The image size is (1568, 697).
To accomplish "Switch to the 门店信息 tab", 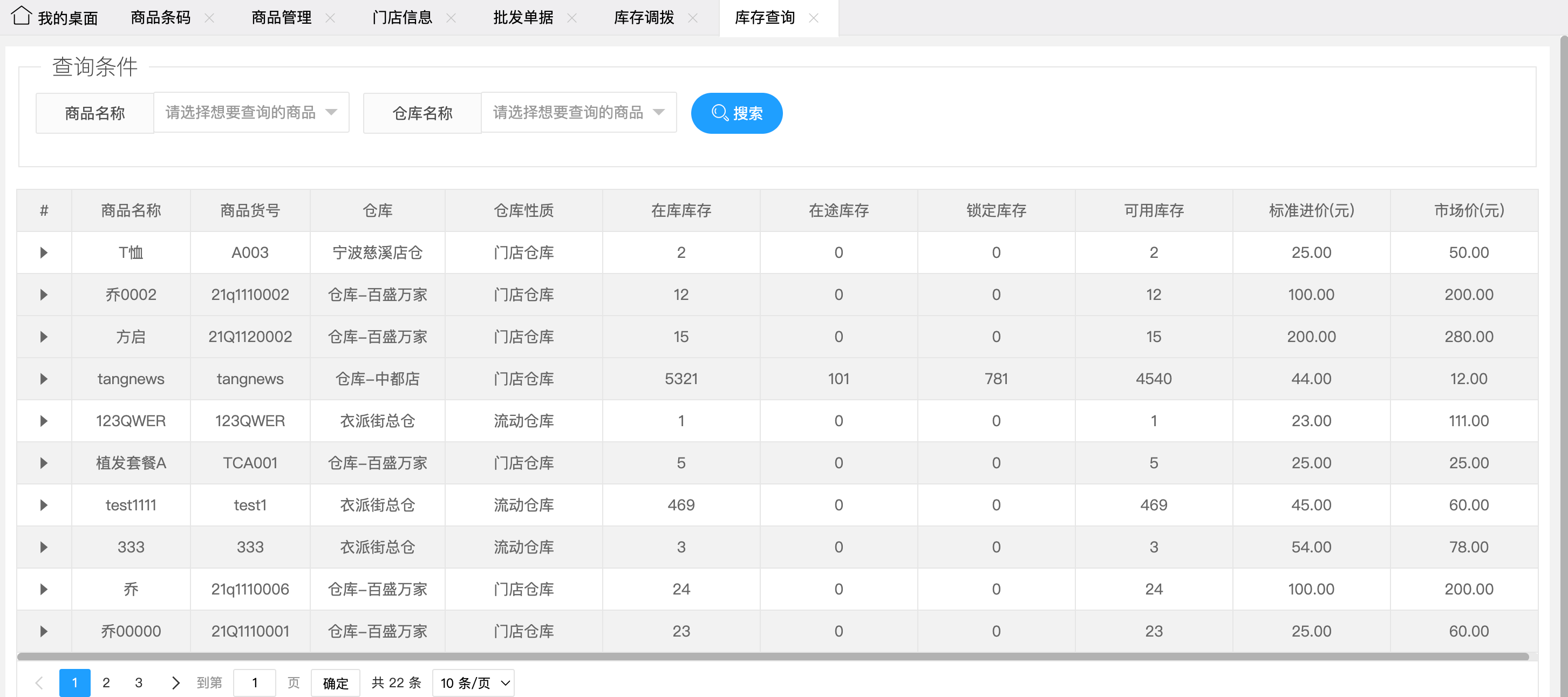I will click(x=403, y=18).
